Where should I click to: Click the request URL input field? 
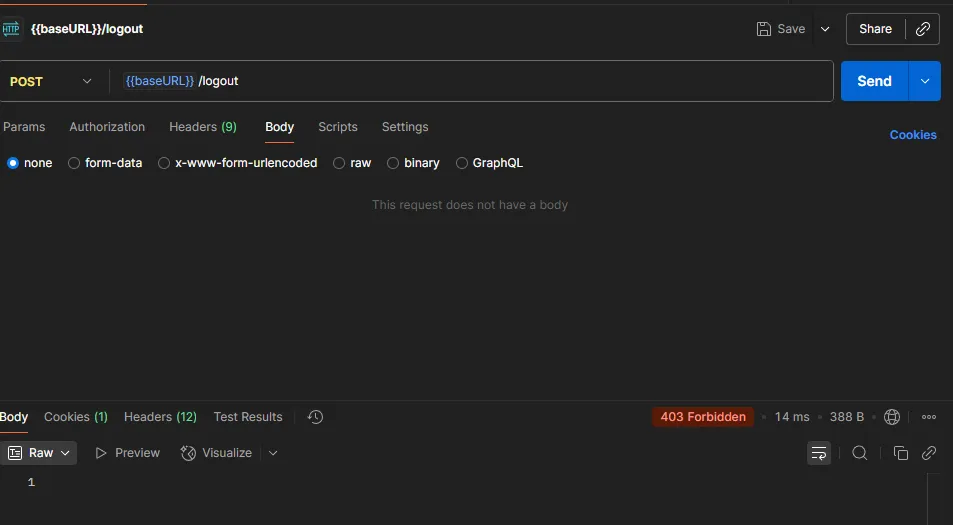pos(500,81)
